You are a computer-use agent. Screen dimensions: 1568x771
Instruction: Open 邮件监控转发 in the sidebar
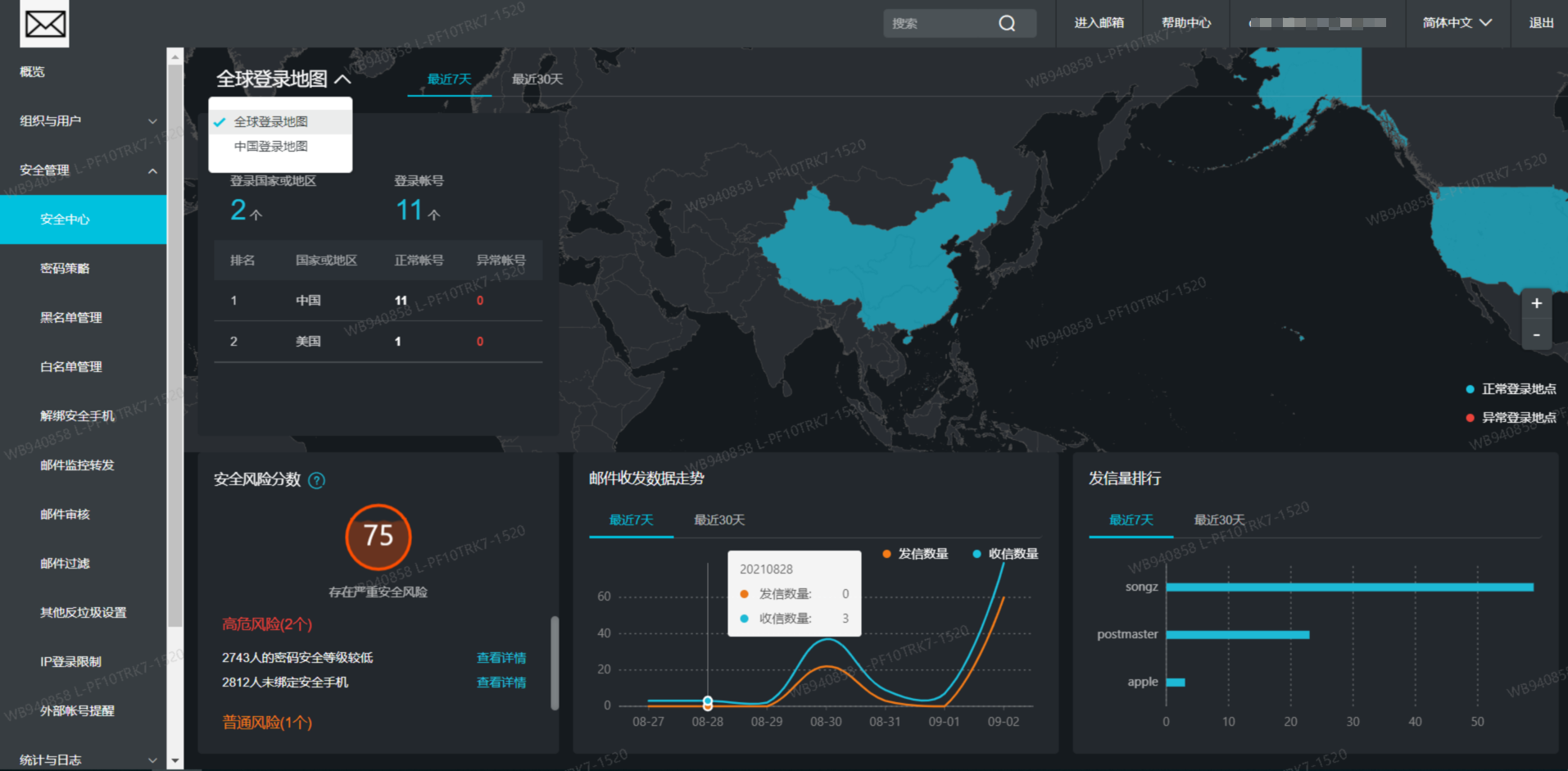click(x=77, y=465)
